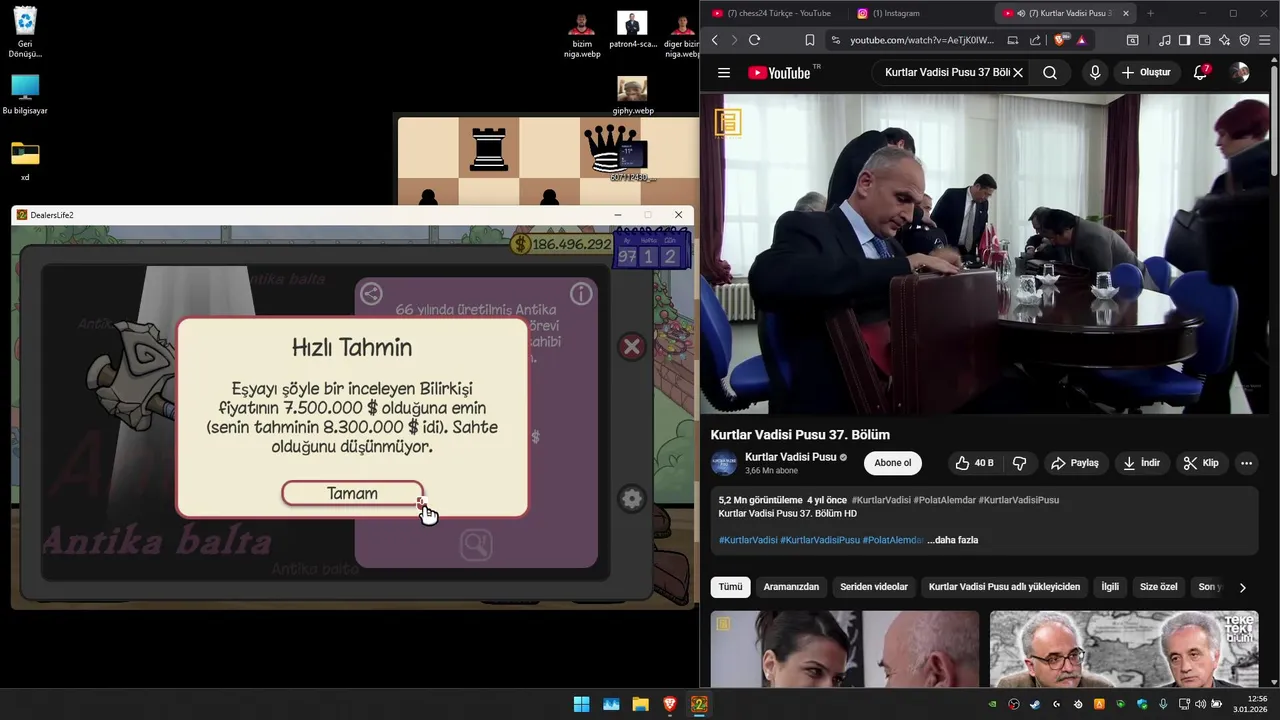The width and height of the screenshot is (1280, 720).
Task: Close the Kurtlar Vadisi Pusu browser tab
Action: [x=1126, y=13]
